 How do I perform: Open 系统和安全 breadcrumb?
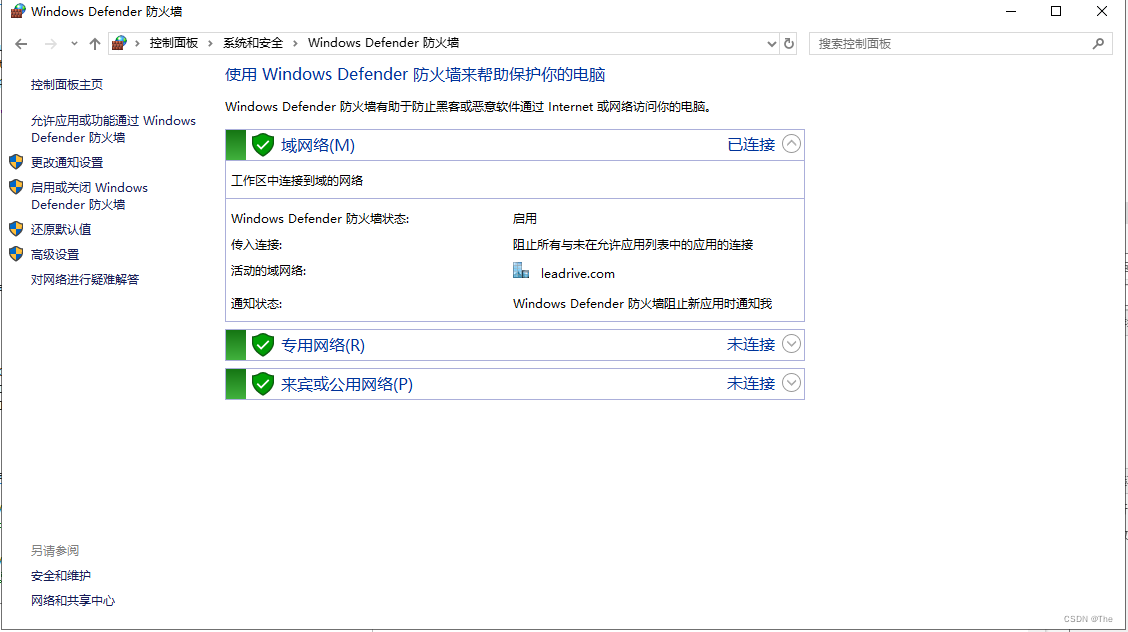(253, 43)
